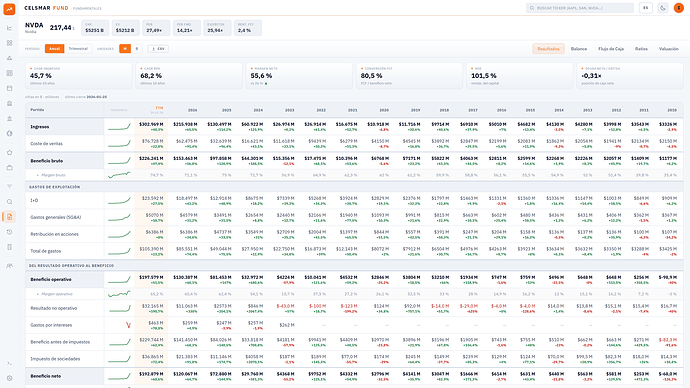Select the Beneficio bruto row label
The height and width of the screenshot is (388, 690).
click(x=47, y=161)
